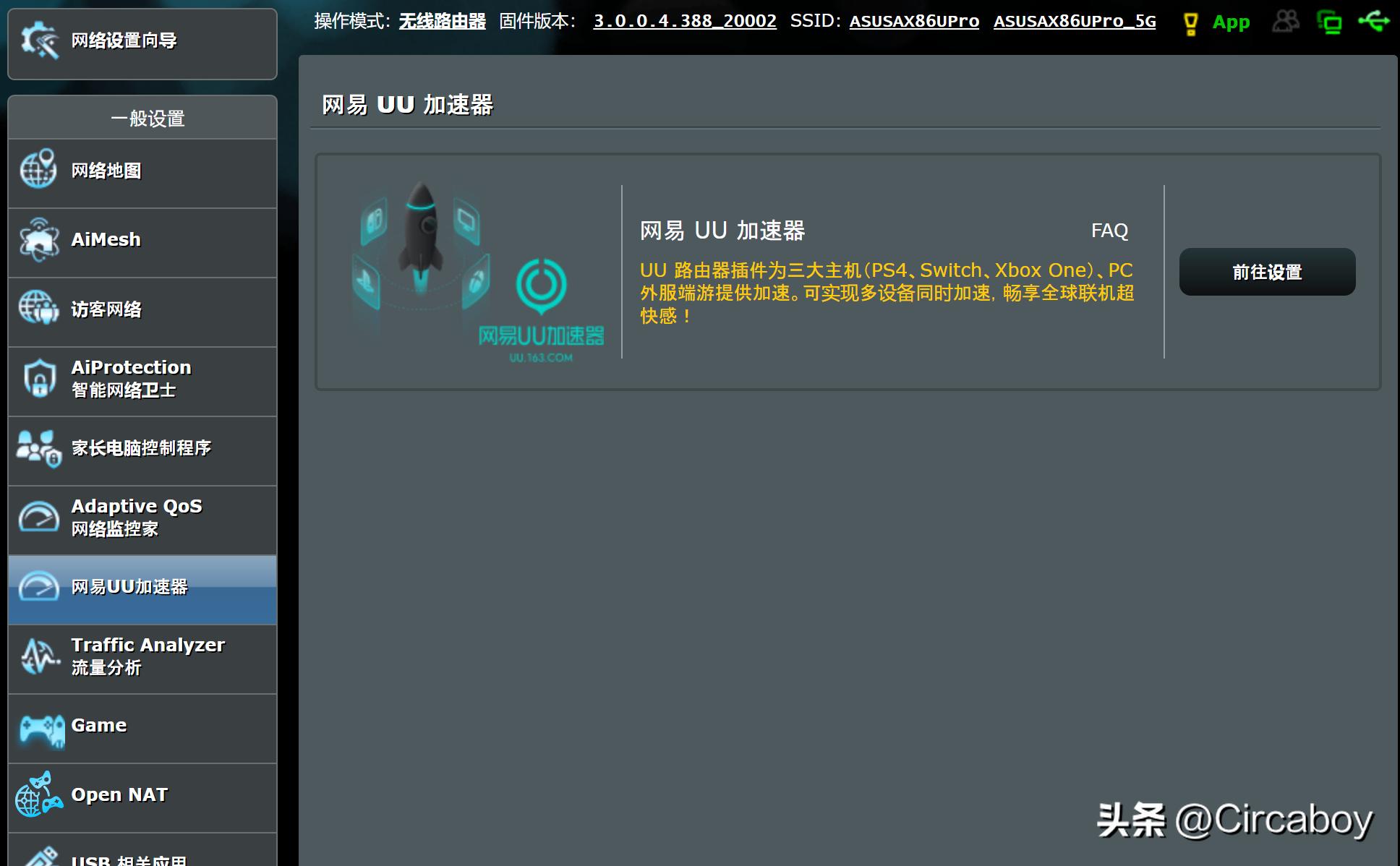Screen dimensions: 1400x866
Task: Open Traffic Analyzer waveform icon
Action: click(x=39, y=654)
